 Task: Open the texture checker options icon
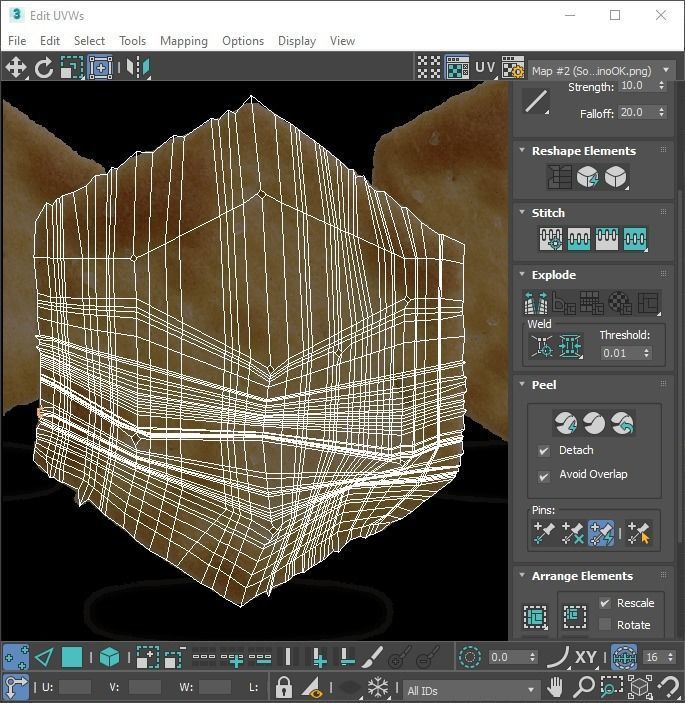(513, 68)
